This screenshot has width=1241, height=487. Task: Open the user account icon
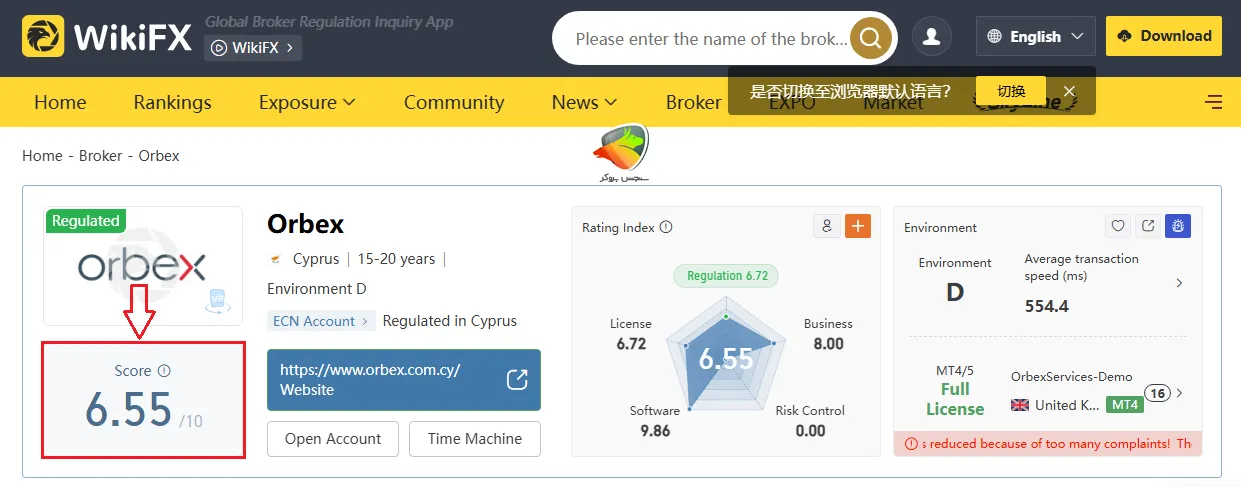point(932,37)
